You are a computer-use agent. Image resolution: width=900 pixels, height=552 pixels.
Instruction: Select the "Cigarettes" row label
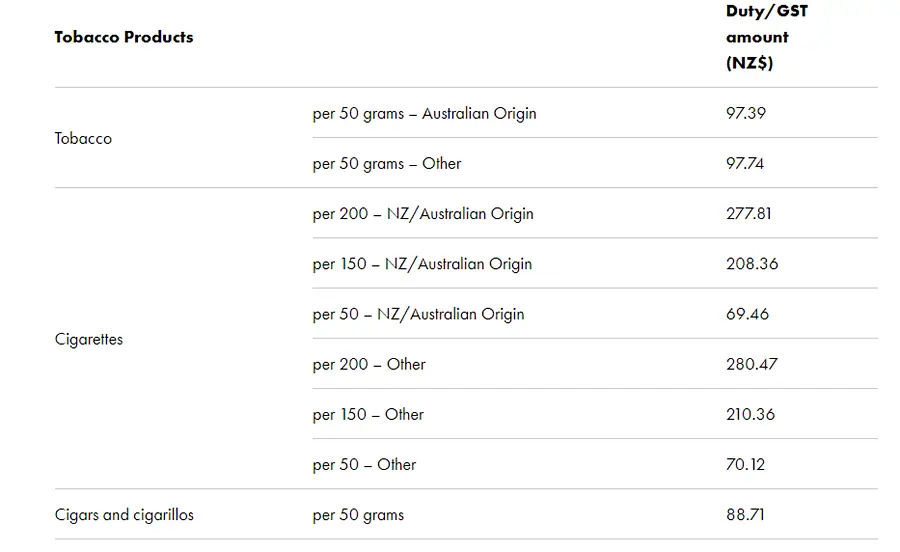tap(89, 339)
